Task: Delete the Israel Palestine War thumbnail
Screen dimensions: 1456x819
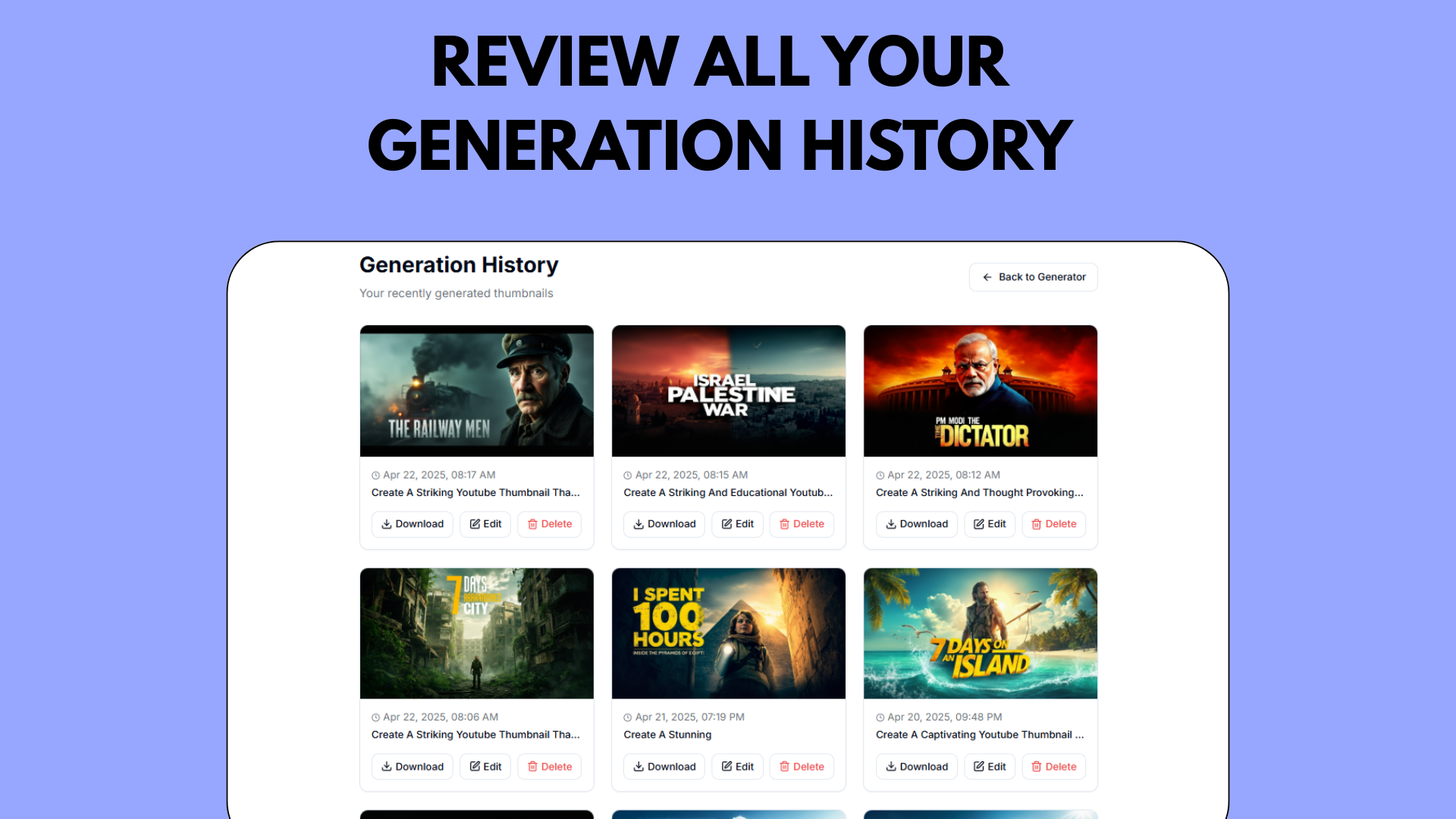Action: [802, 524]
